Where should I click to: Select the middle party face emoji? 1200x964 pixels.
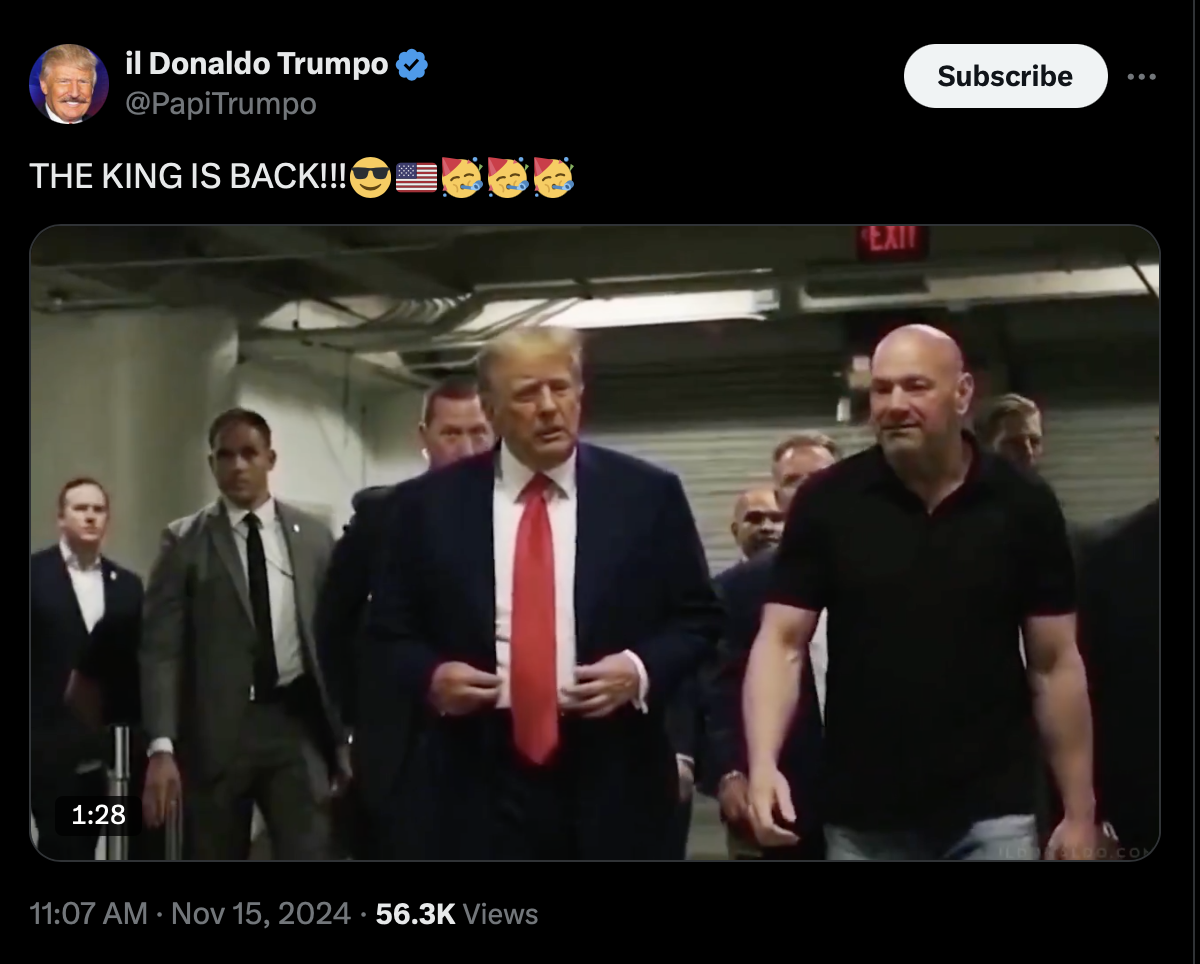508,177
